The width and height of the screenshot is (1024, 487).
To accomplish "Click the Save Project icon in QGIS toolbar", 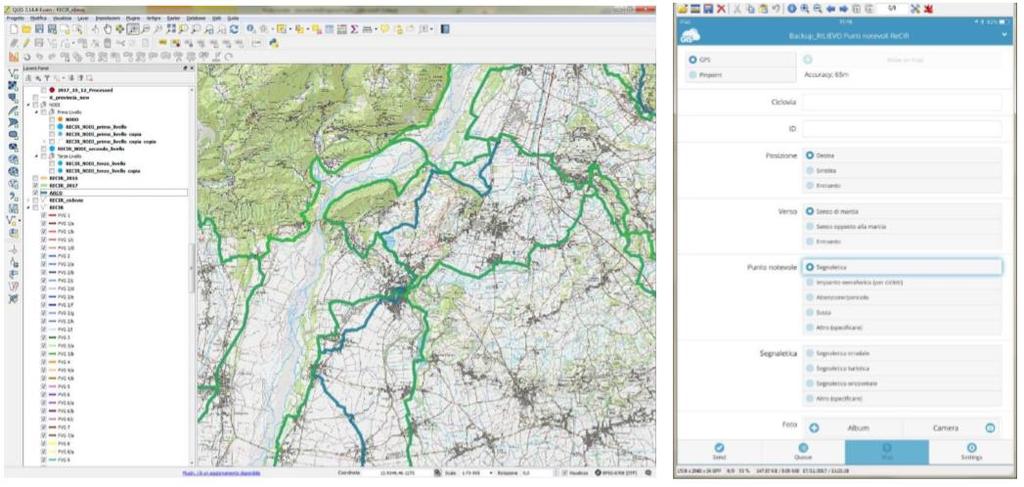I will click(39, 29).
